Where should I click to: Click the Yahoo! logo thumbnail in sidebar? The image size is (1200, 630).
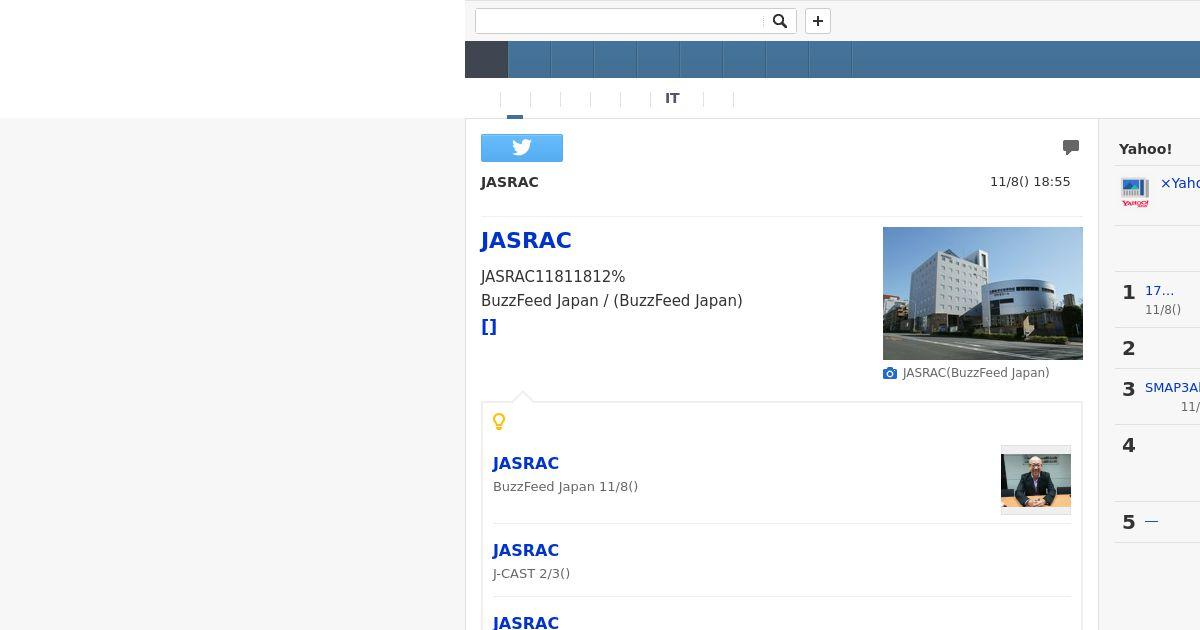click(x=1135, y=193)
